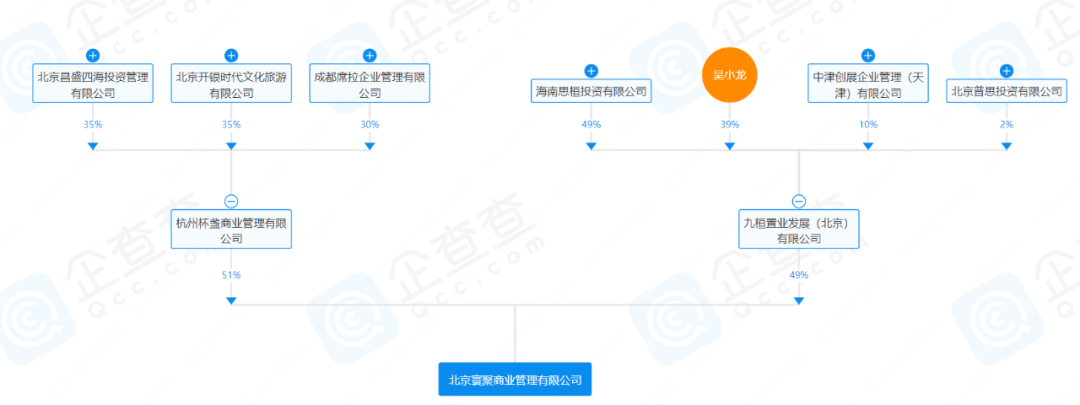Collapse the 杭州杯盏商业管理有限公司 minus icon
Image resolution: width=1080 pixels, height=405 pixels.
(x=231, y=201)
